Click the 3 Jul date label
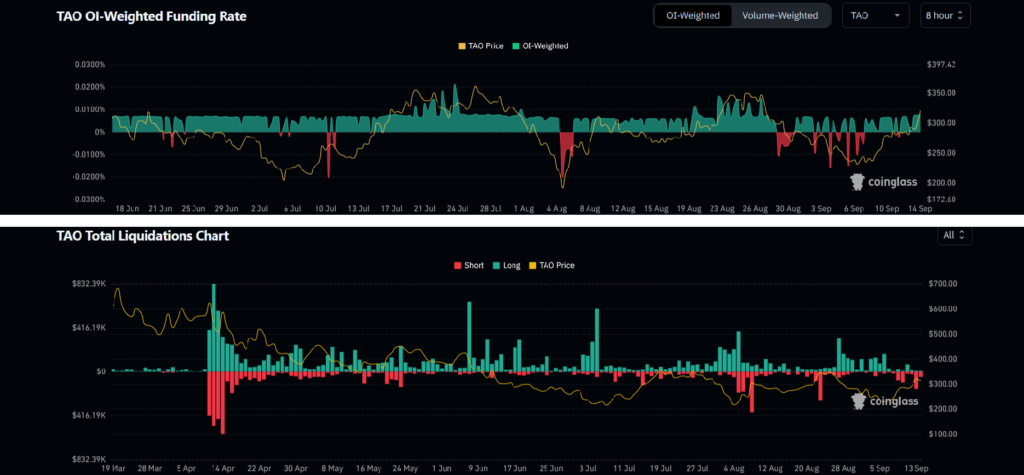Image resolution: width=1024 pixels, height=475 pixels. (587, 468)
